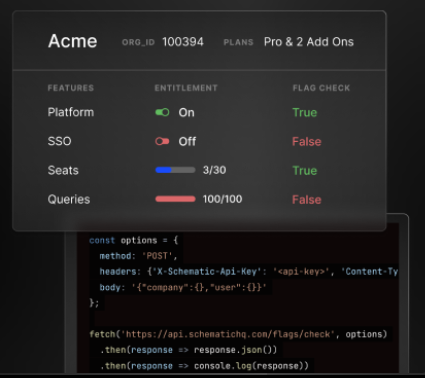The height and width of the screenshot is (378, 425).
Task: Click the Pro & 2 Add Ons plan text
Action: pos(309,42)
